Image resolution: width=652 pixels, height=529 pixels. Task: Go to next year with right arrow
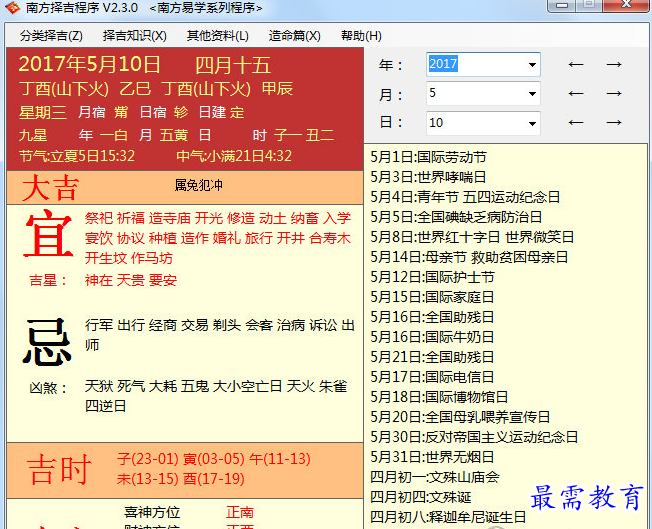pyautogui.click(x=614, y=64)
